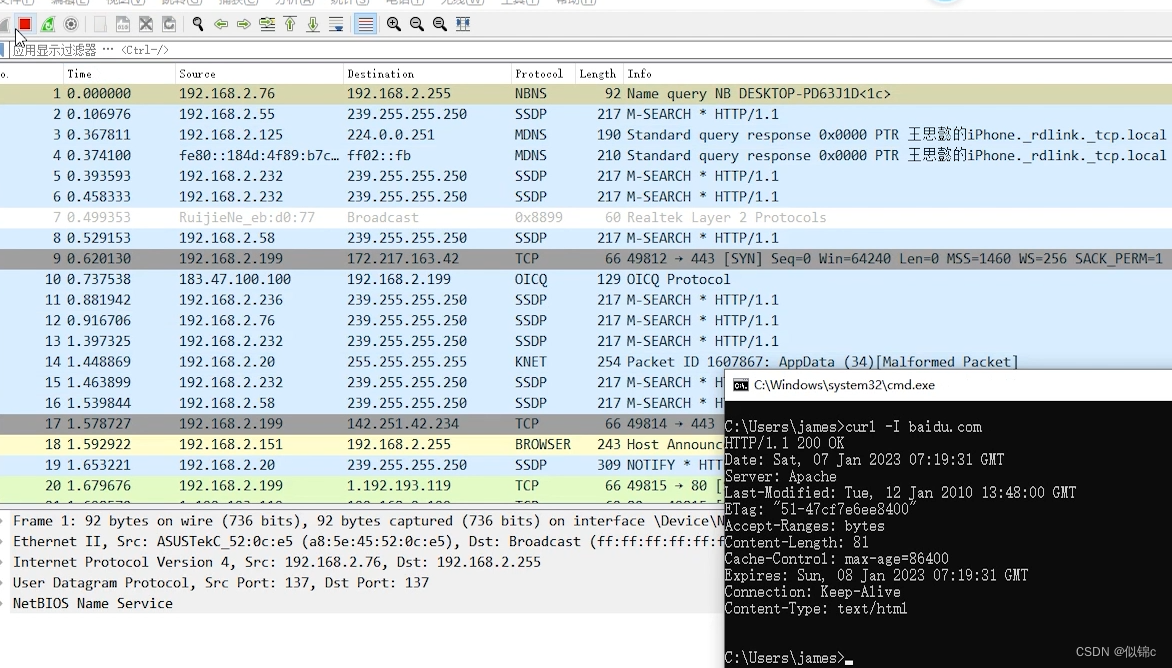Viewport: 1172px width, 668px height.
Task: Expand NetBIOS Name Service row
Action: (362, 603)
